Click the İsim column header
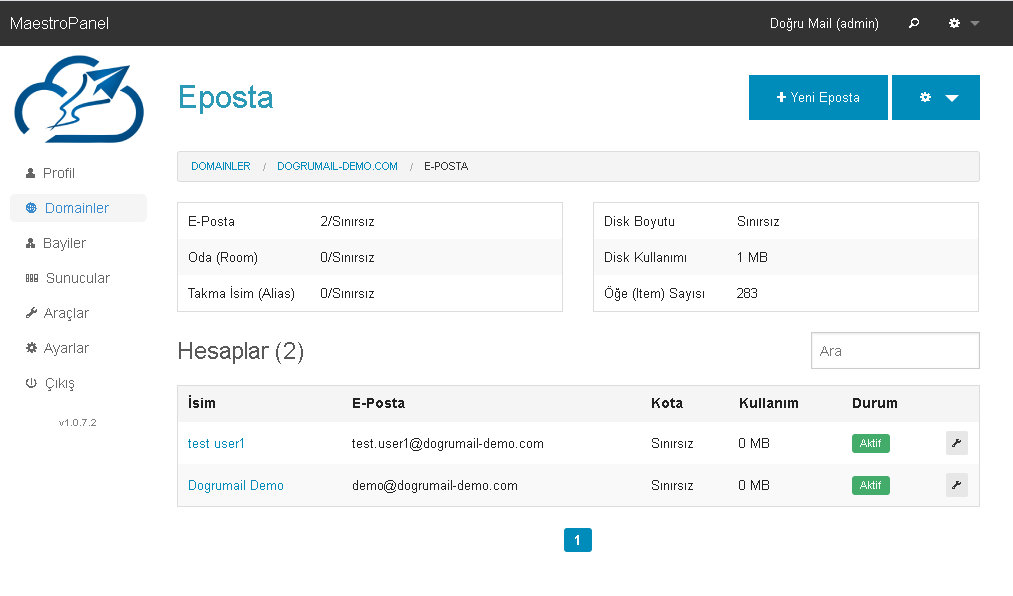This screenshot has width=1013, height=596. 202,403
